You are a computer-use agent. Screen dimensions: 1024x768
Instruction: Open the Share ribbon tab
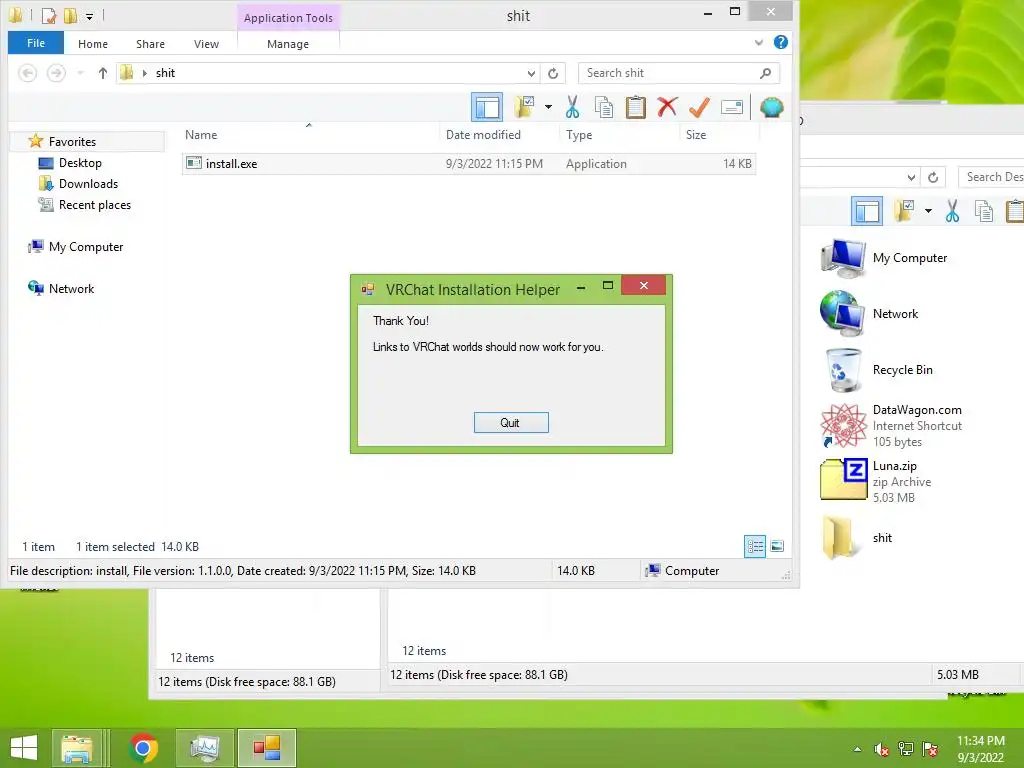(150, 44)
